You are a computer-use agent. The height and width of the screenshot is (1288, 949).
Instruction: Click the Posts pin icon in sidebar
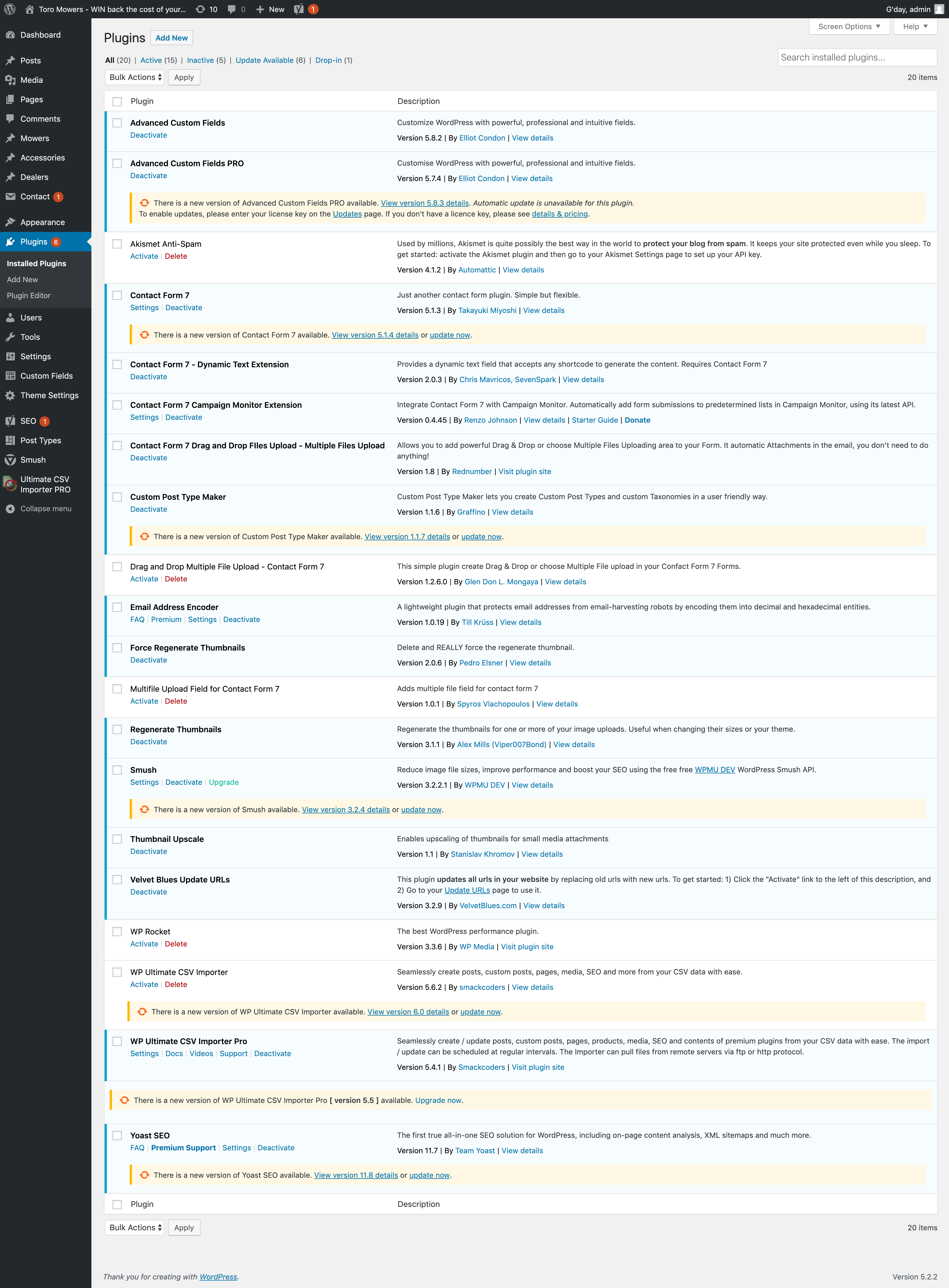pyautogui.click(x=10, y=61)
